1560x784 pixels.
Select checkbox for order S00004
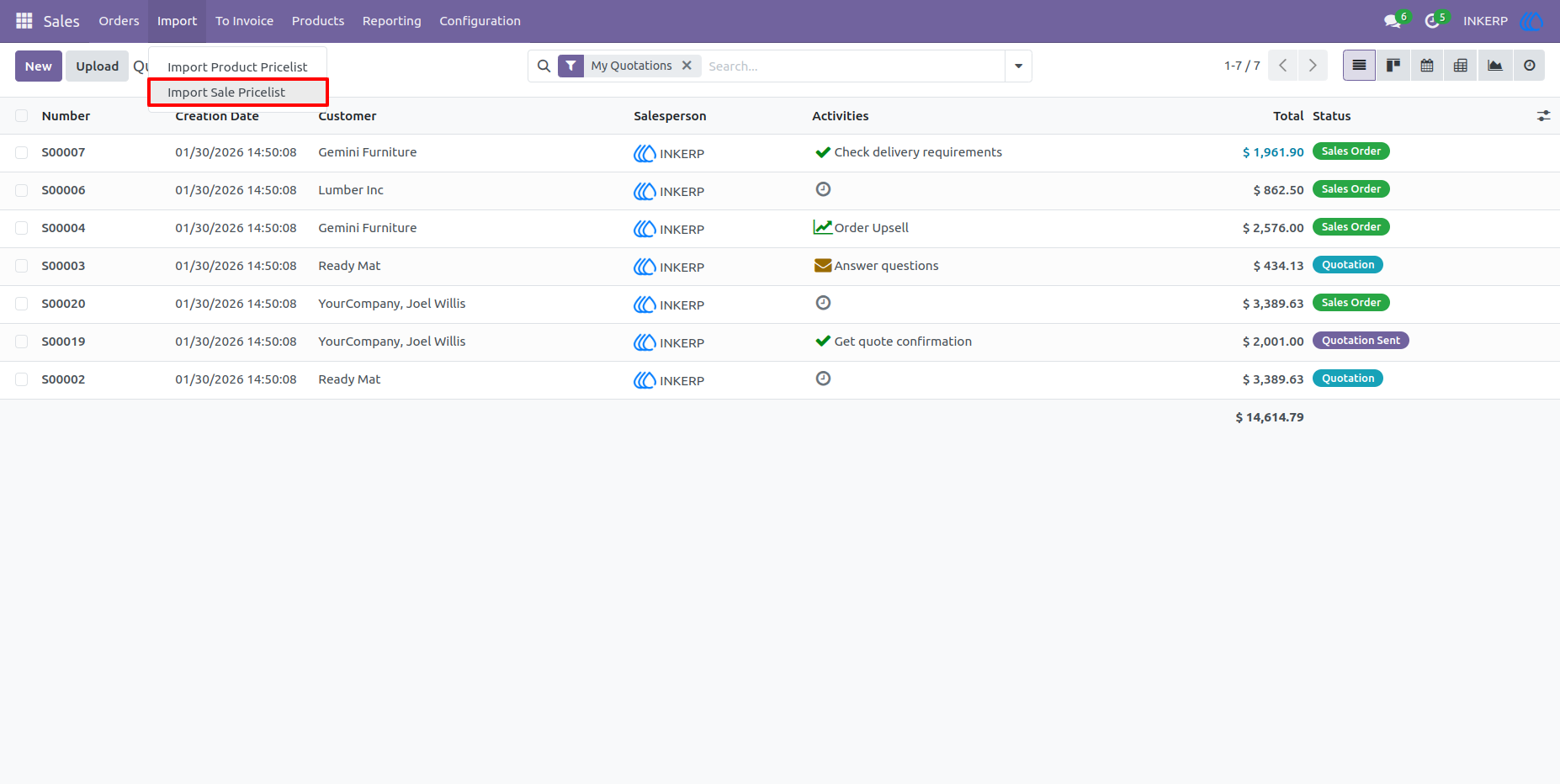coord(22,228)
